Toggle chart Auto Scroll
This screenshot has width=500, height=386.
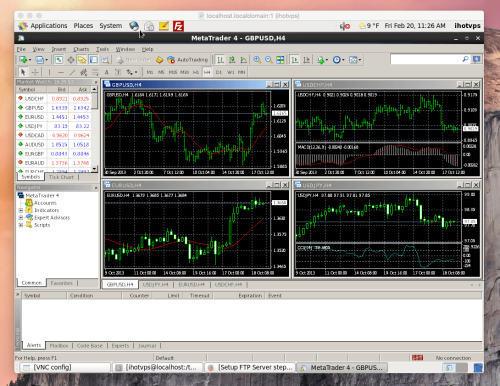(295, 60)
